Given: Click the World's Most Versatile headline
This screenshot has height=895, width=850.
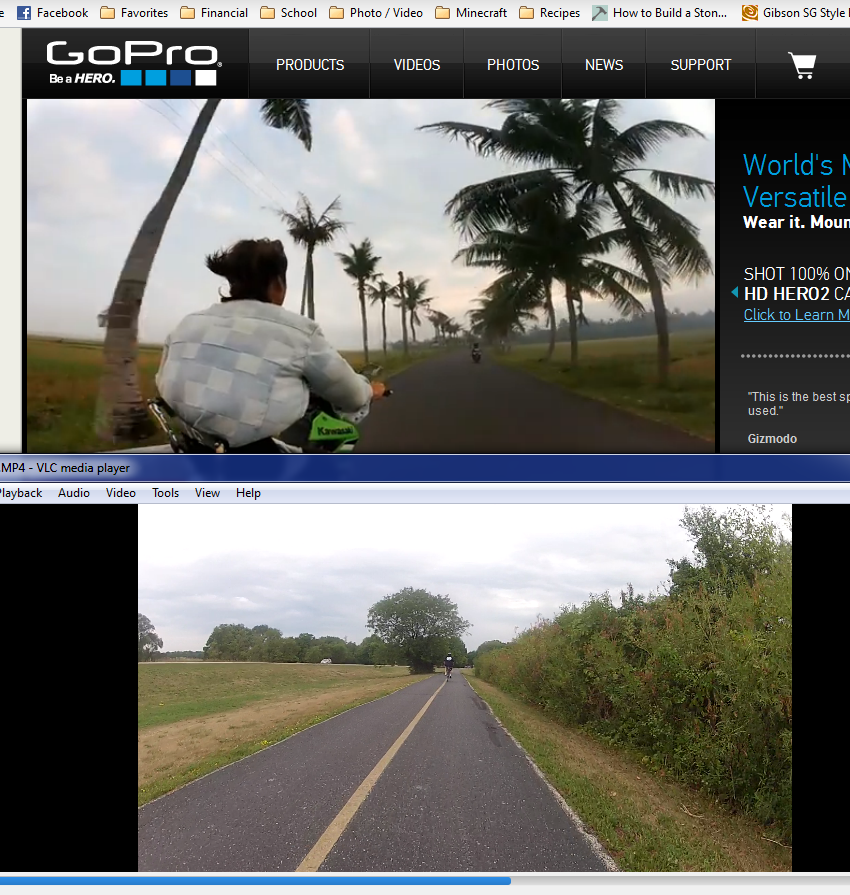Looking at the screenshot, I should [x=796, y=181].
